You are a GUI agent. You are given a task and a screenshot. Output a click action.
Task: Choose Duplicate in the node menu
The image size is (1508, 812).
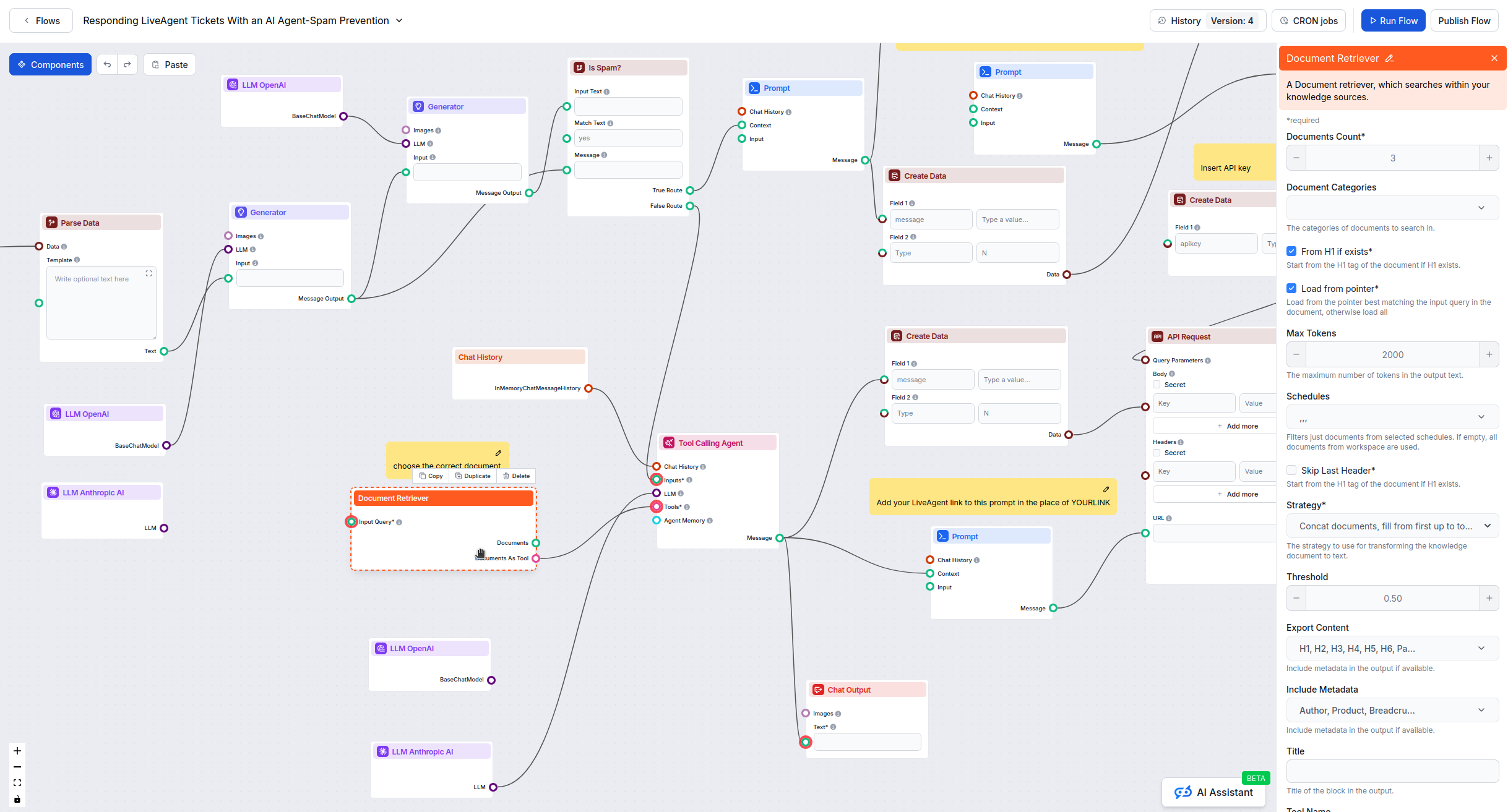pyautogui.click(x=473, y=476)
